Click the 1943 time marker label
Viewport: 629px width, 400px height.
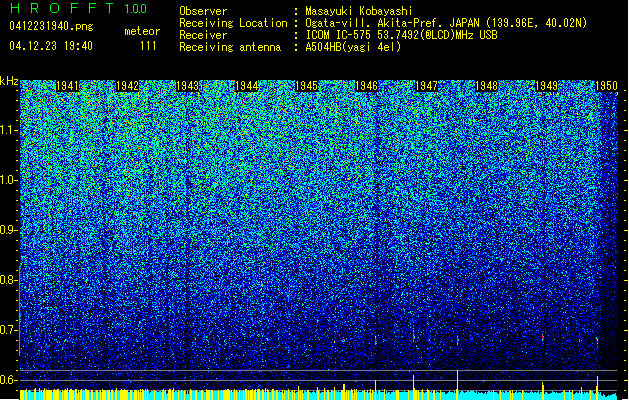pos(187,86)
